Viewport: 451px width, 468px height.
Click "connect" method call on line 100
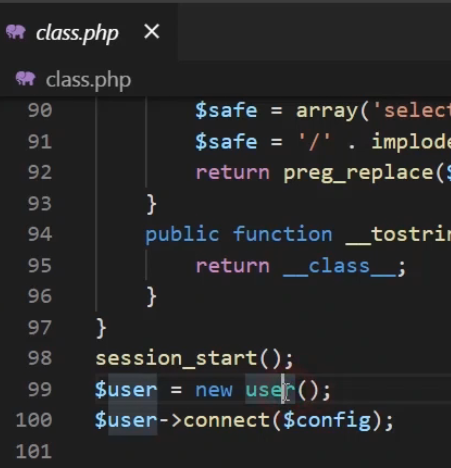(227, 420)
